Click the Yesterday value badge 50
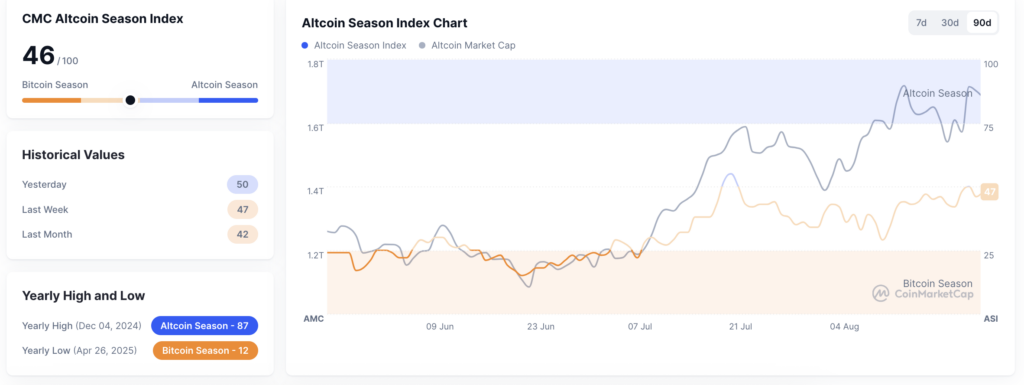Viewport: 1024px width, 385px height. tap(242, 185)
